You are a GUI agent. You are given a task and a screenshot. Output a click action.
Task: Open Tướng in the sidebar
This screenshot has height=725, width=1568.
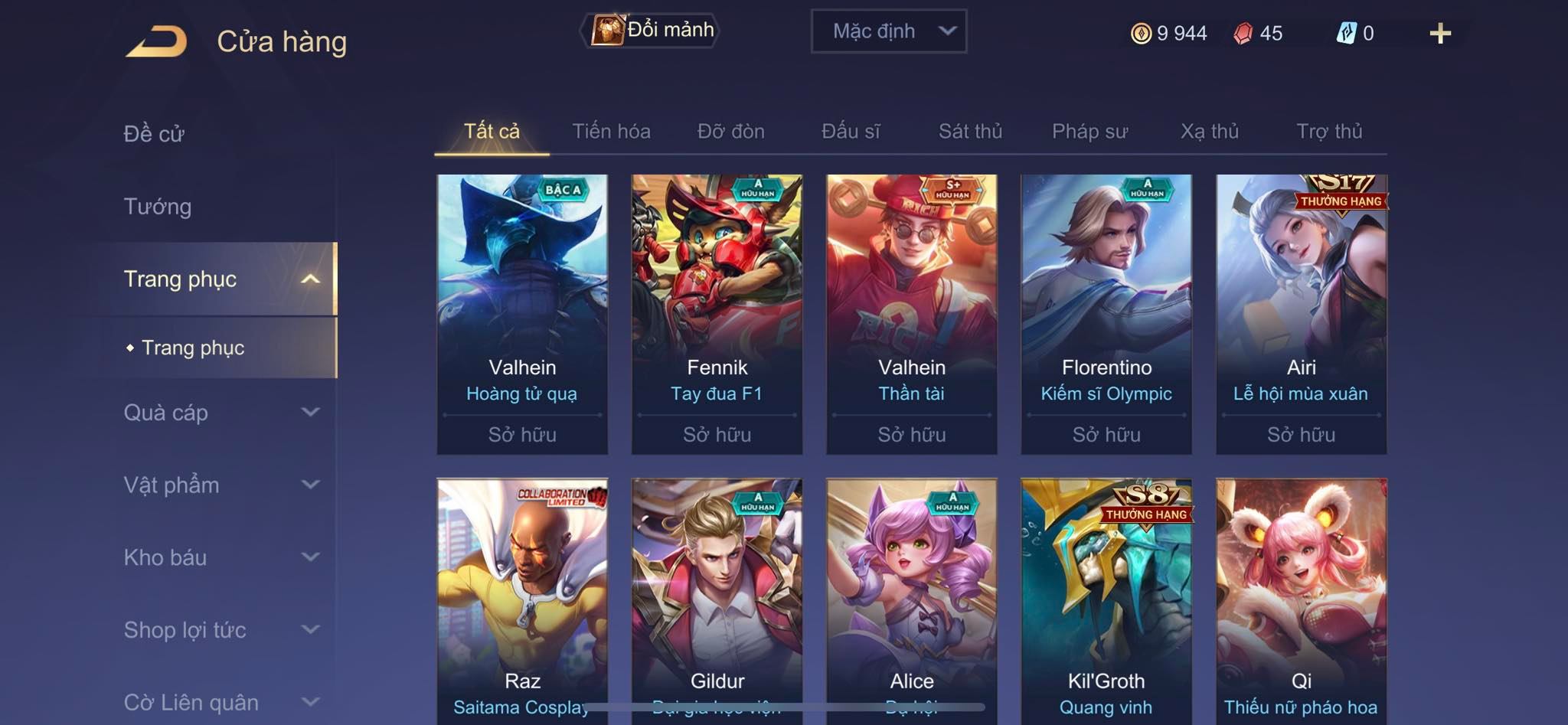[158, 207]
